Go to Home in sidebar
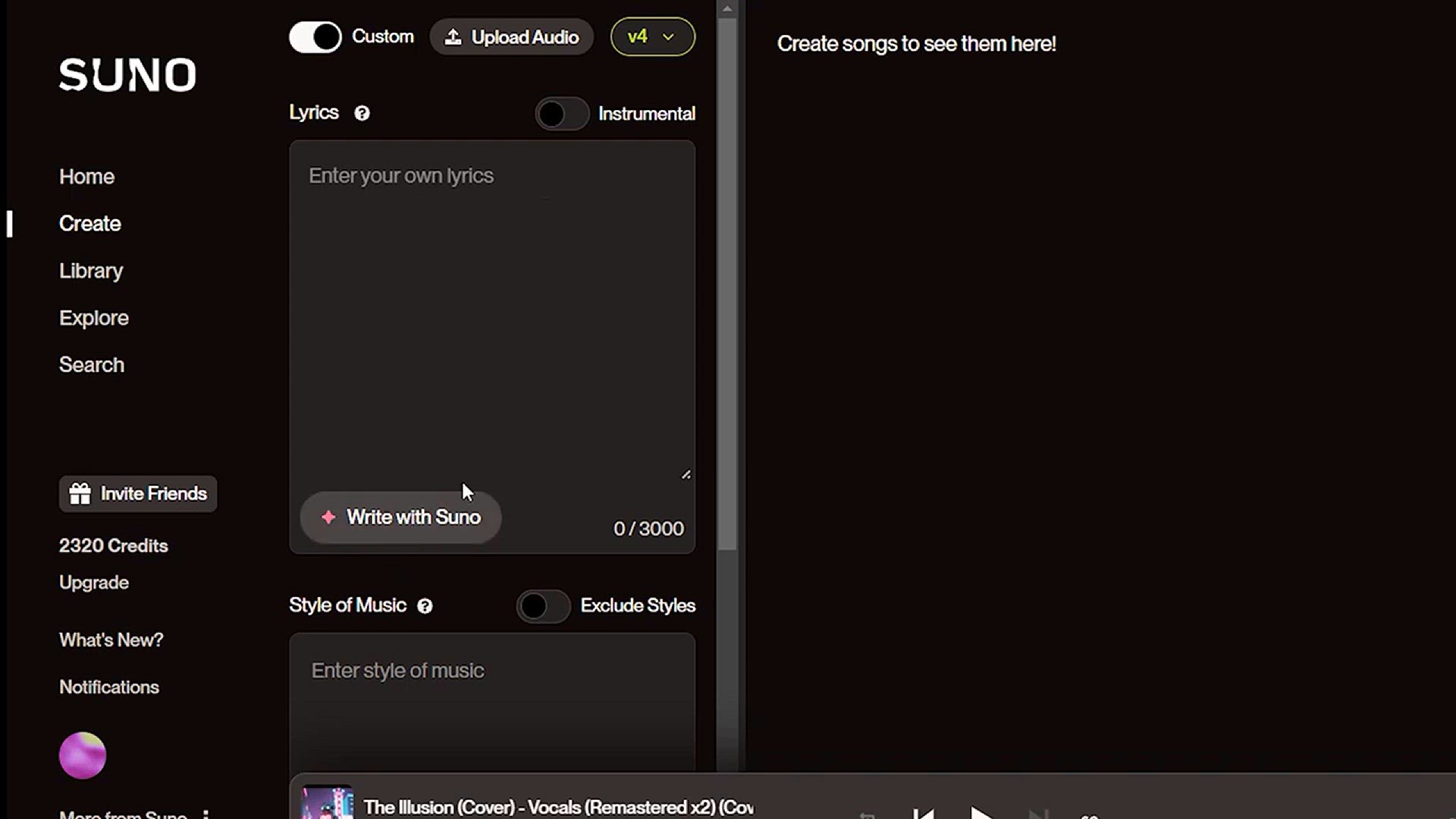The height and width of the screenshot is (819, 1456). 86,177
